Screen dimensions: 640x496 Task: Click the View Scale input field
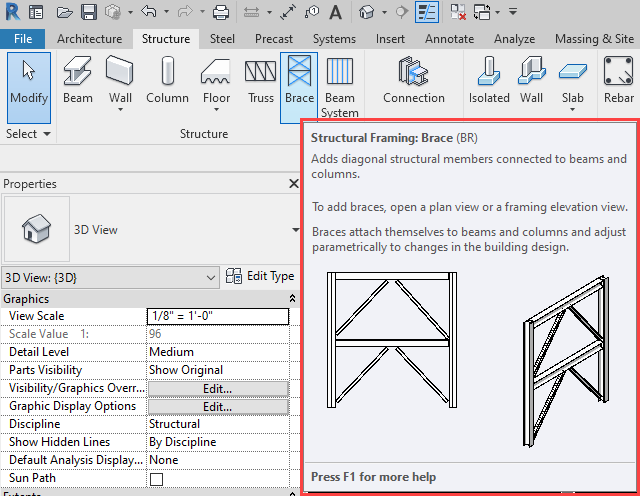(217, 316)
